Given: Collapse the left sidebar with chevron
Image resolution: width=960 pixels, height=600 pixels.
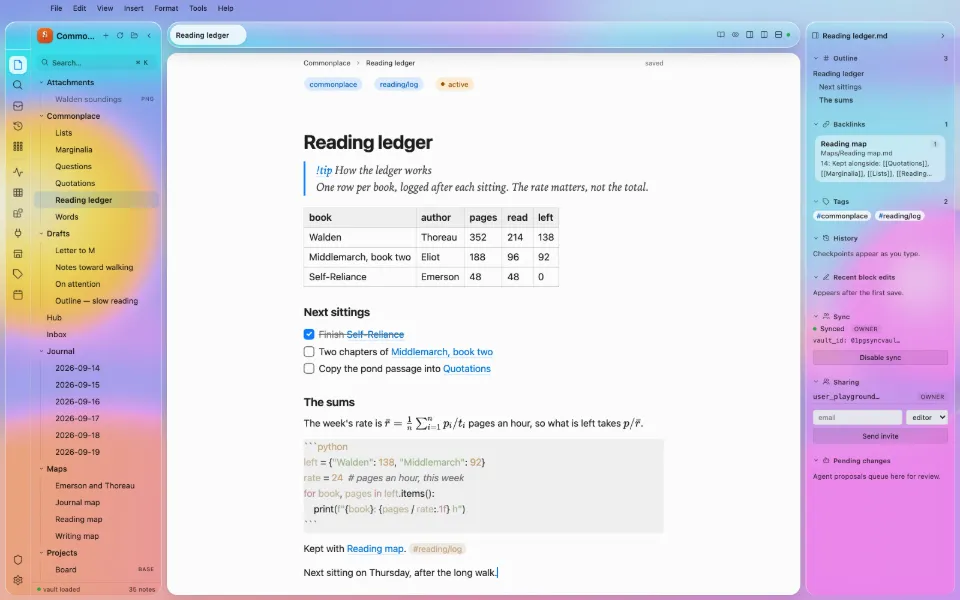Looking at the screenshot, I should point(149,36).
